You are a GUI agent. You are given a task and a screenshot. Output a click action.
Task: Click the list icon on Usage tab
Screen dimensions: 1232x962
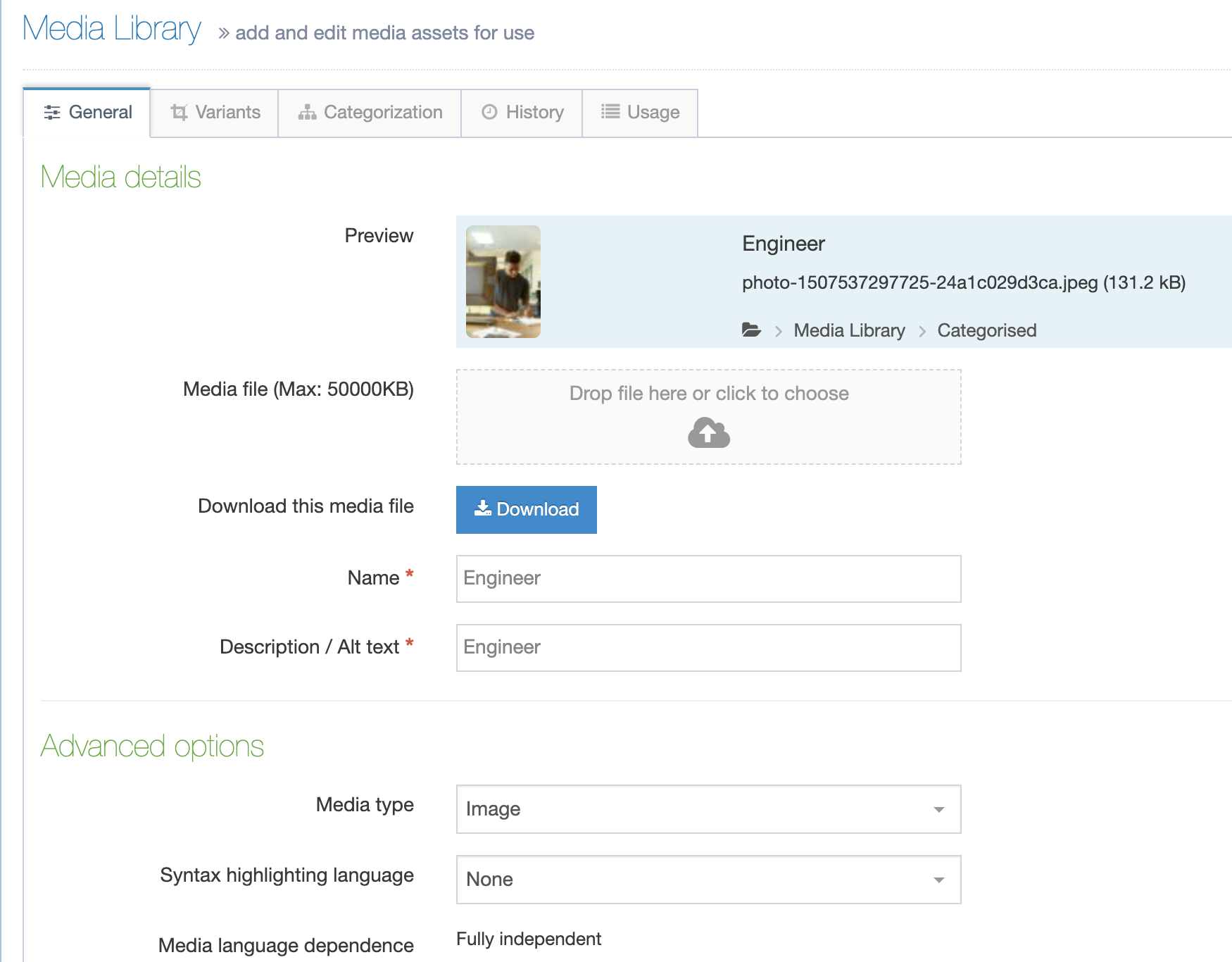tap(610, 112)
